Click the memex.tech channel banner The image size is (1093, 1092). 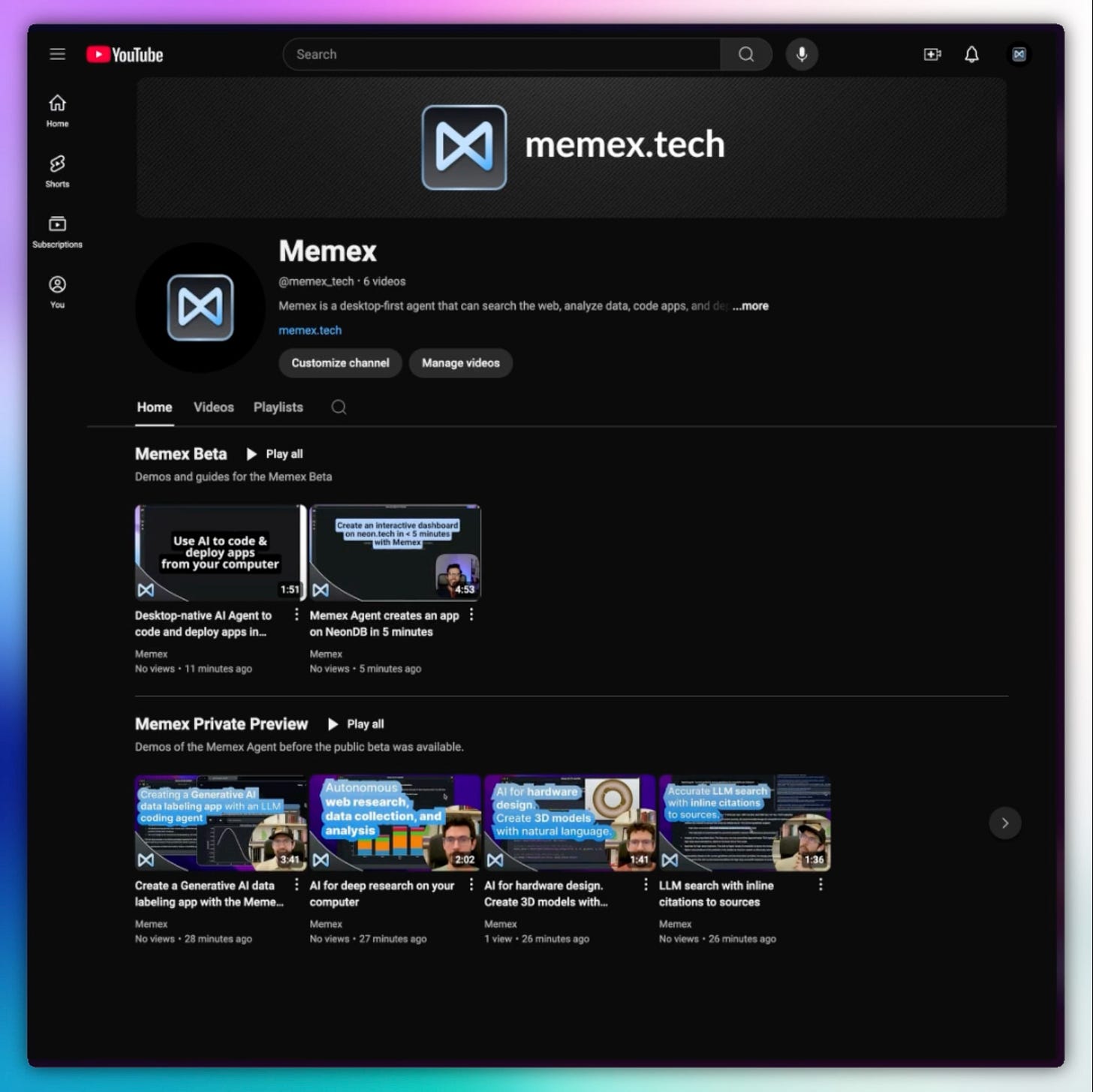coord(571,147)
